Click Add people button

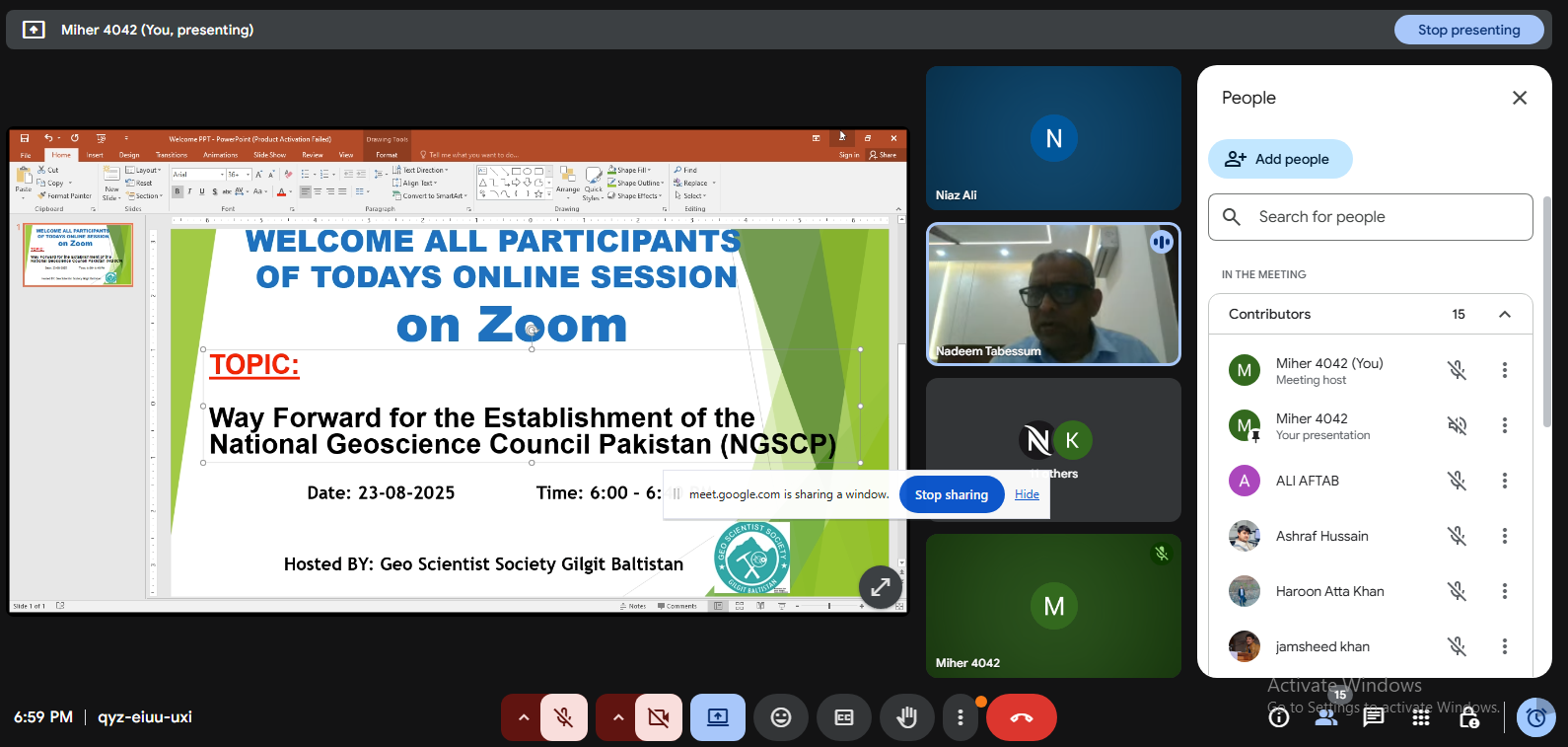point(1280,159)
